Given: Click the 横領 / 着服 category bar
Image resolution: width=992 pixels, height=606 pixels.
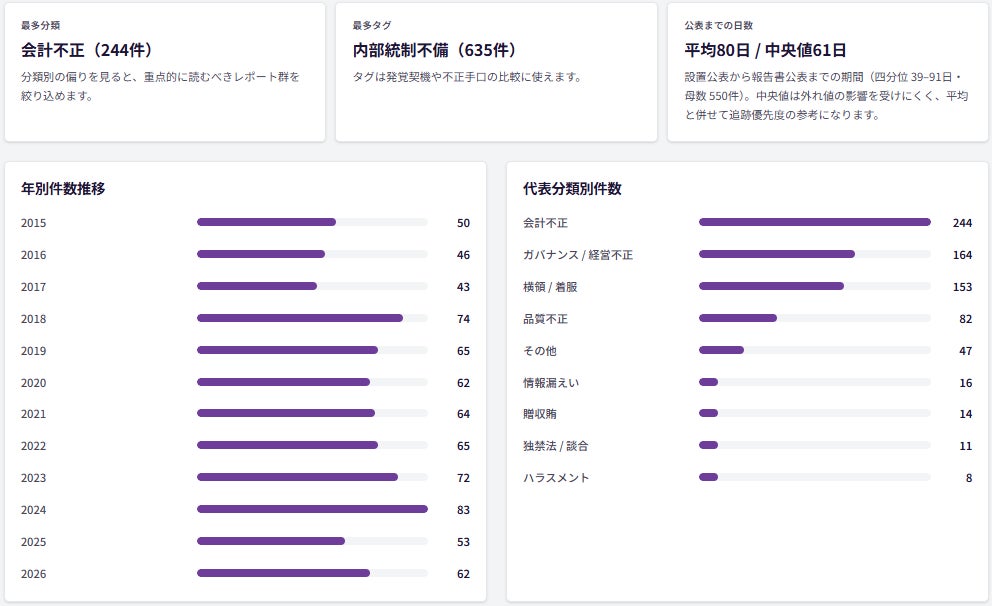Looking at the screenshot, I should [x=814, y=286].
